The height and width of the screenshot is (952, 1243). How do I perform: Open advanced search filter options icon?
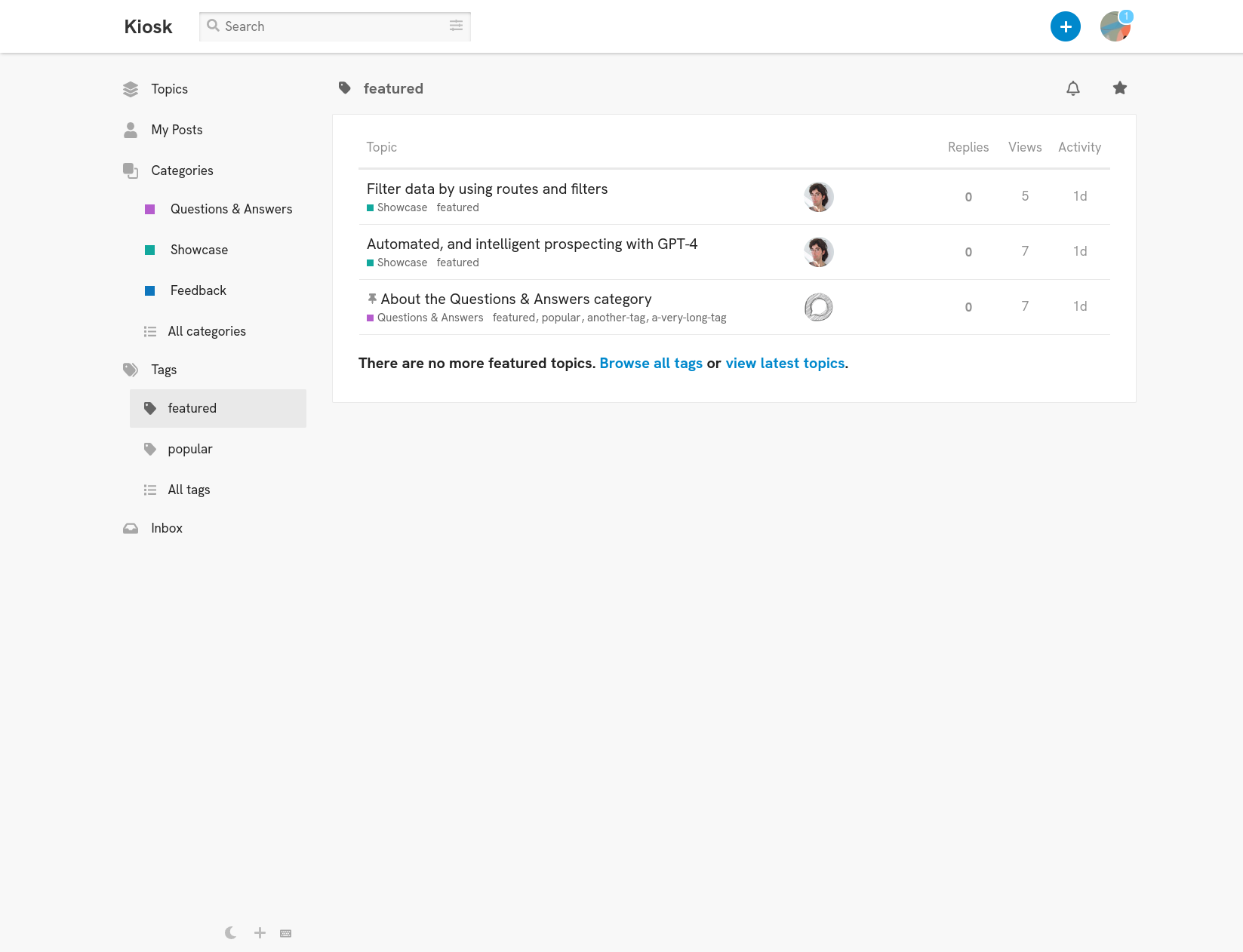pos(456,26)
